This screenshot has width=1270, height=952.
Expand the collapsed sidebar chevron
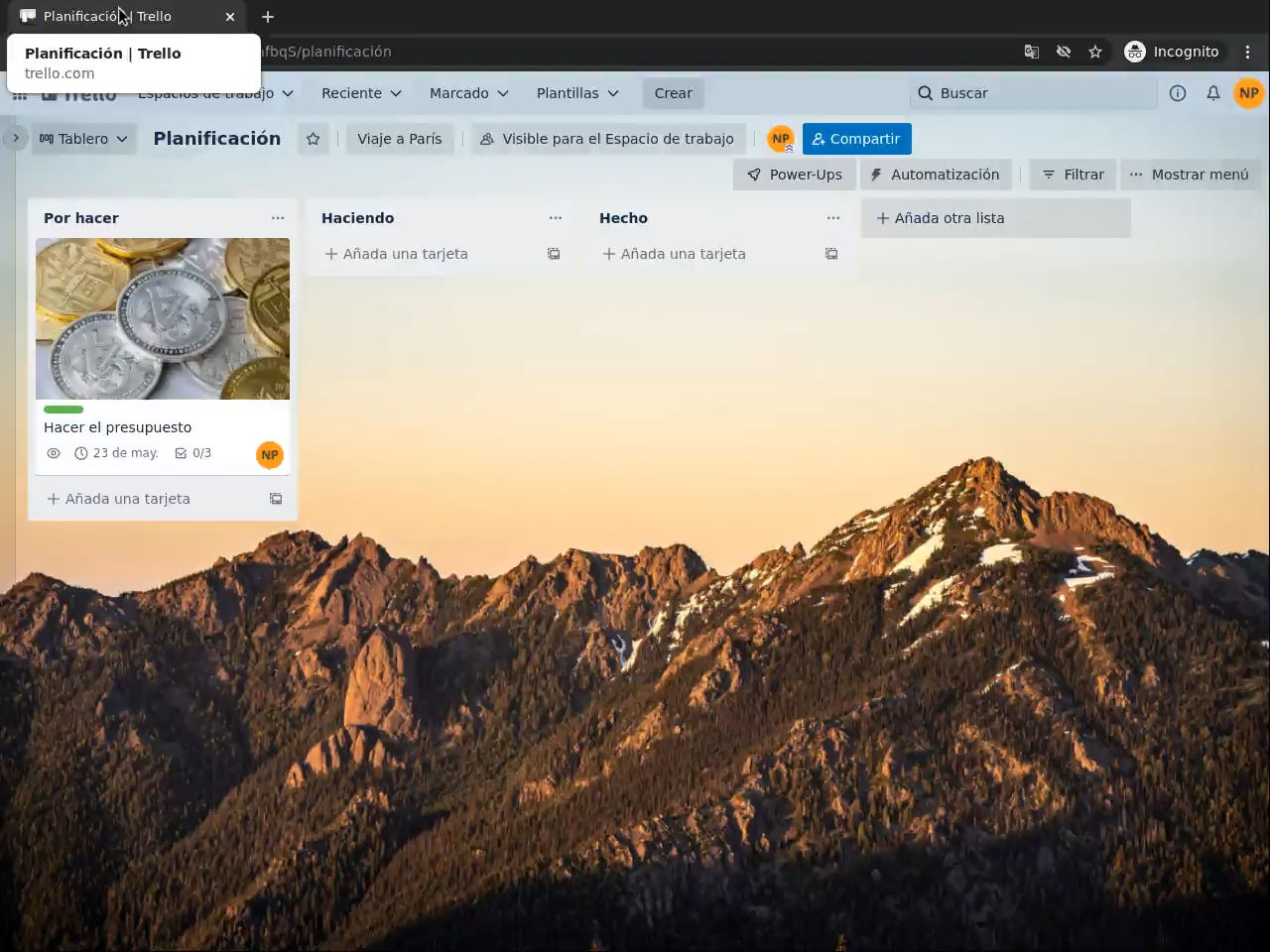(x=16, y=138)
